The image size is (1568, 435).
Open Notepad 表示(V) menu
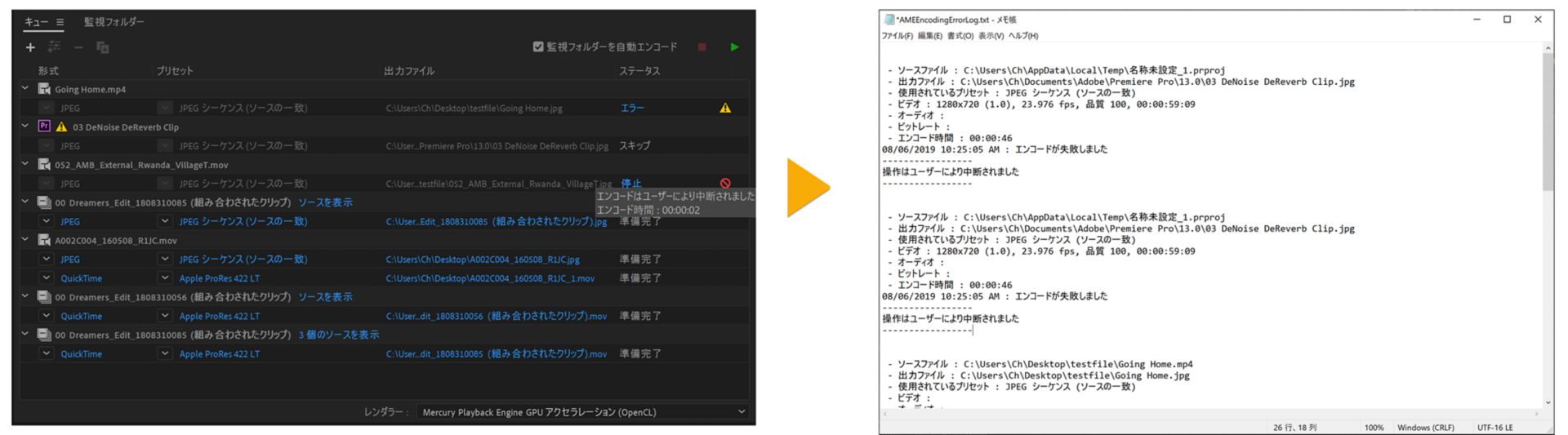click(991, 36)
